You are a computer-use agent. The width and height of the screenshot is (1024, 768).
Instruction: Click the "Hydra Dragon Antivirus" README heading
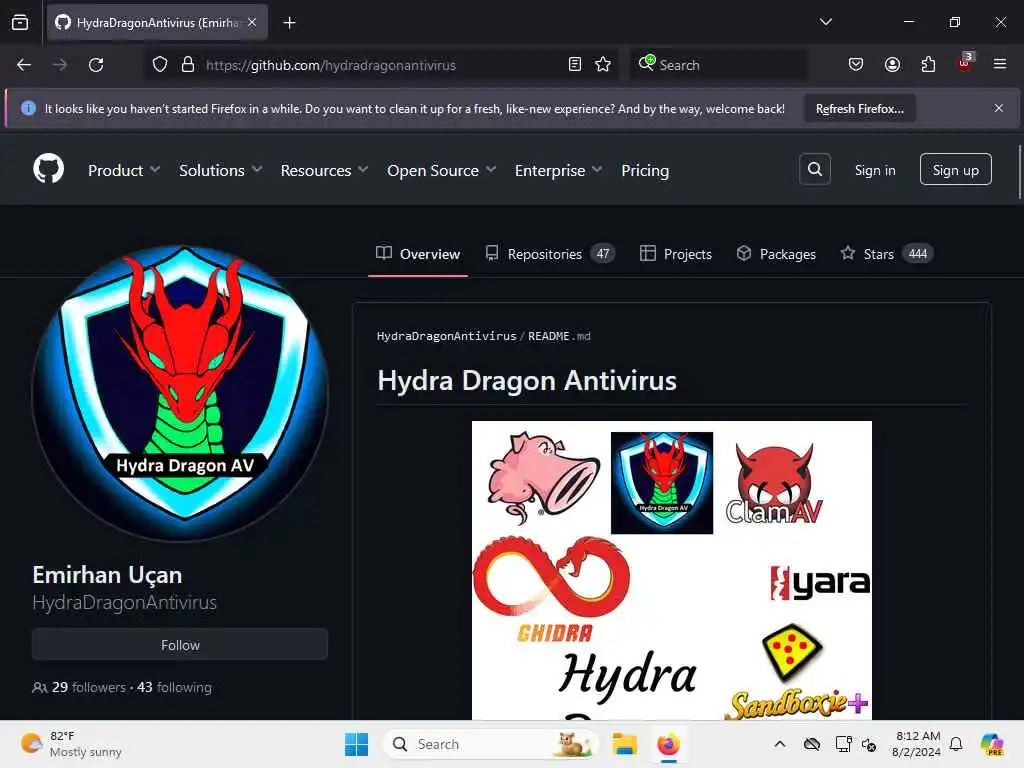(x=526, y=380)
